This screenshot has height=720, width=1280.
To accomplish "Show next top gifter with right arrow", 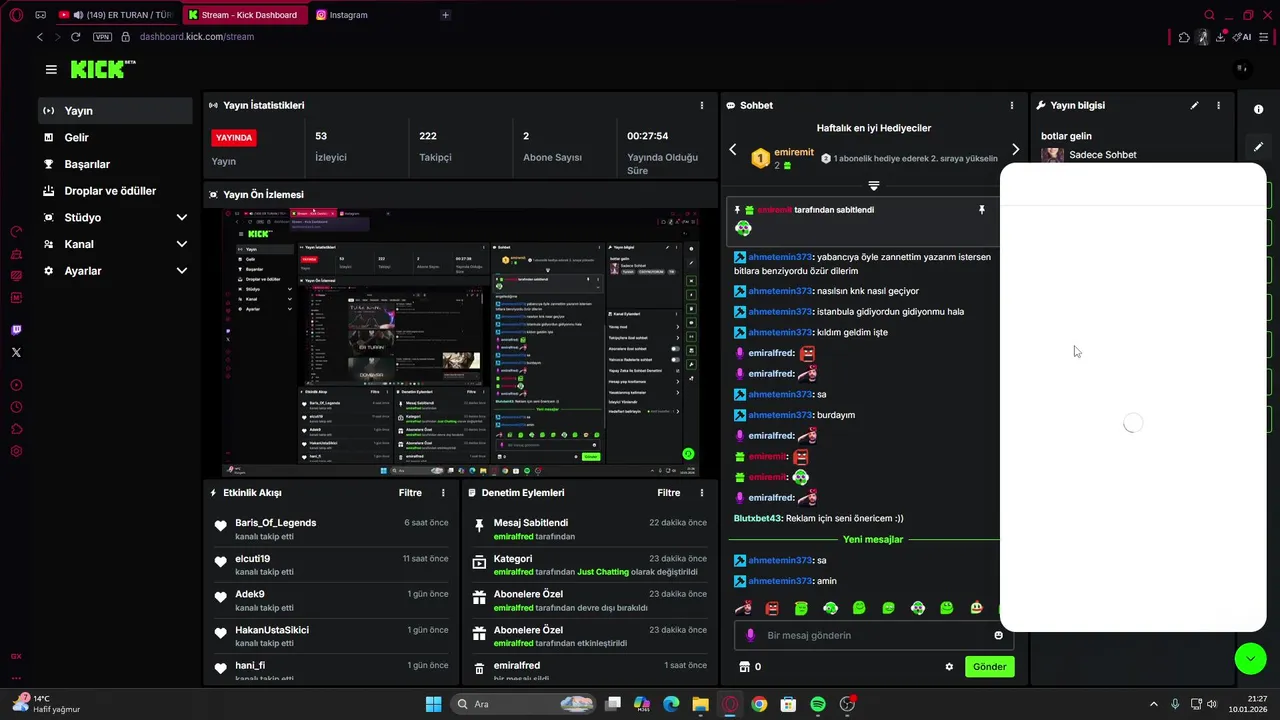I will (1015, 150).
